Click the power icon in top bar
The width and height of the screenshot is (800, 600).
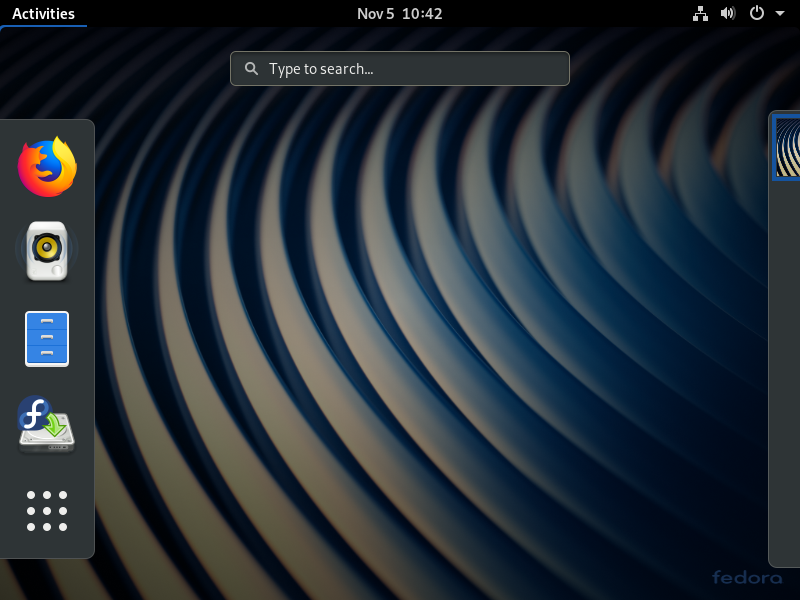pyautogui.click(x=757, y=13)
